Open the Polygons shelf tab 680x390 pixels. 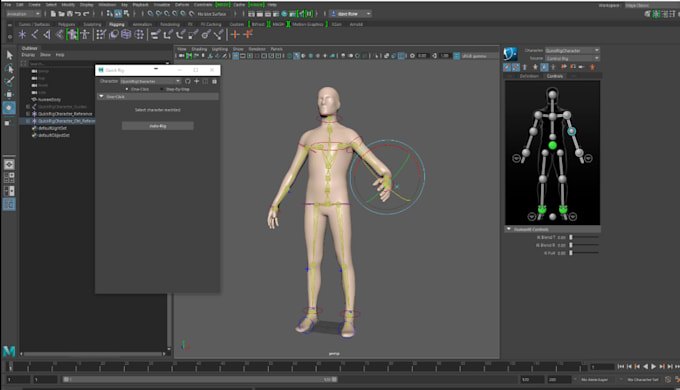coord(66,24)
